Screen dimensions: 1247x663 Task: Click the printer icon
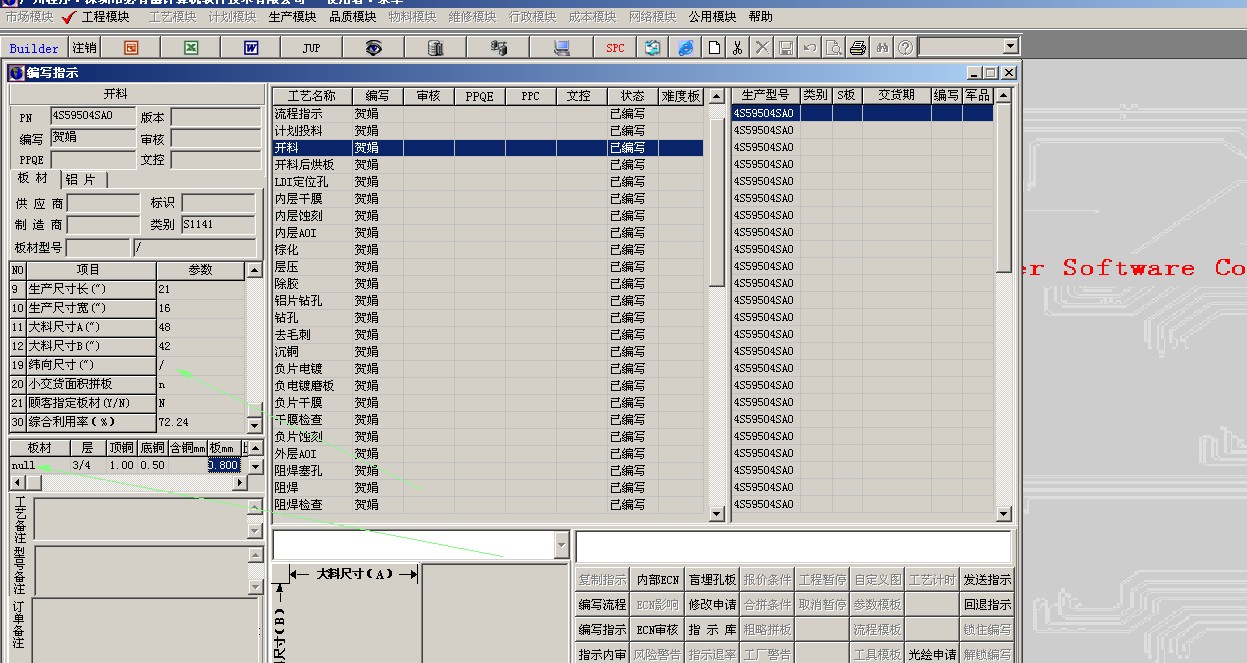[858, 47]
